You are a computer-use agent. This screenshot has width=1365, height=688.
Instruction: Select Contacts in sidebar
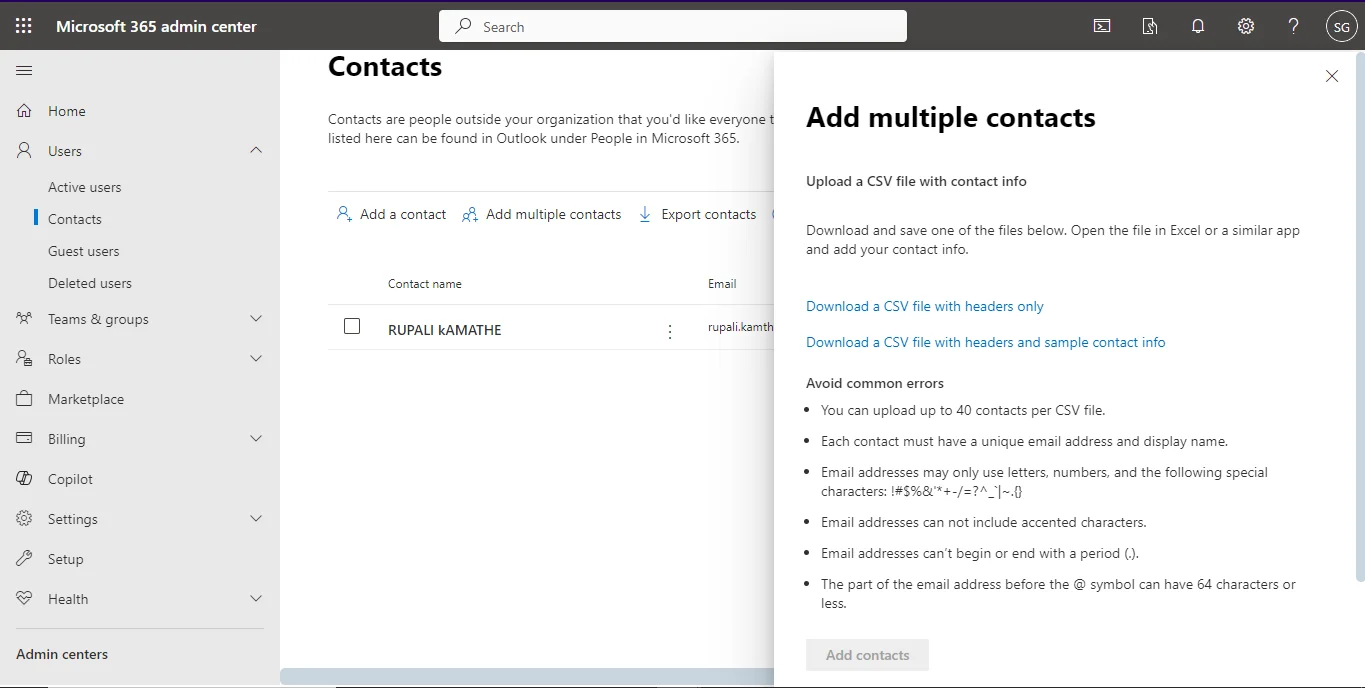[x=75, y=219]
